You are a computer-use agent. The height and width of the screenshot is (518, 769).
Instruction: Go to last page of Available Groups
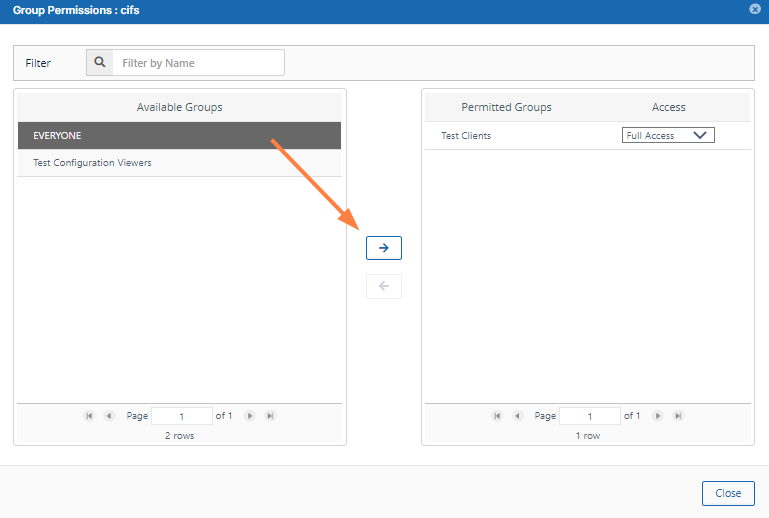pos(270,416)
